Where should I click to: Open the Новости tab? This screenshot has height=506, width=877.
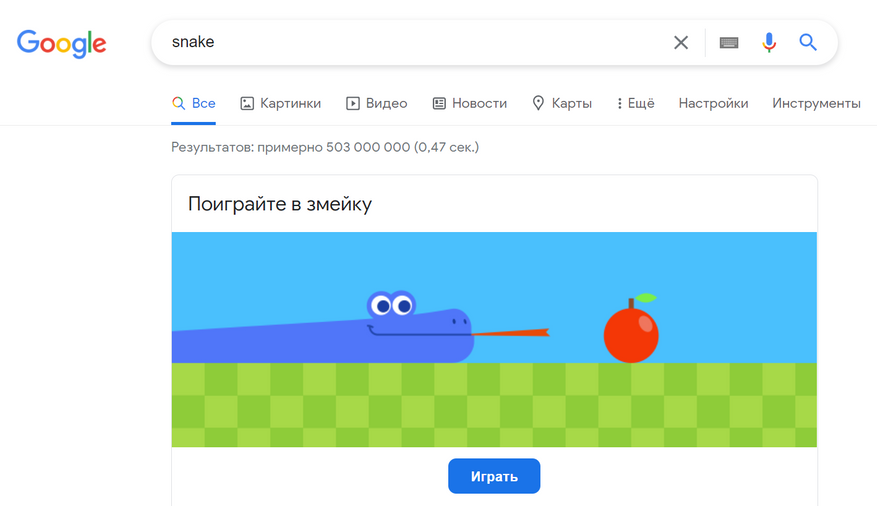479,103
